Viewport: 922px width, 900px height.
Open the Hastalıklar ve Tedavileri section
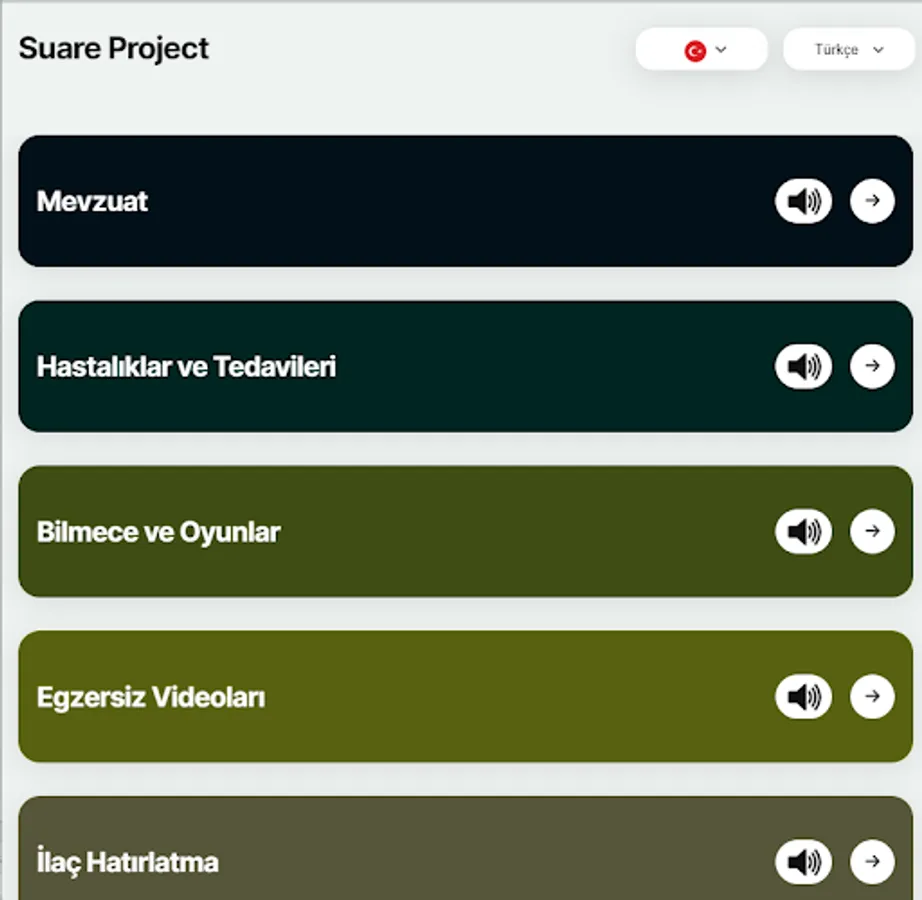click(400, 366)
